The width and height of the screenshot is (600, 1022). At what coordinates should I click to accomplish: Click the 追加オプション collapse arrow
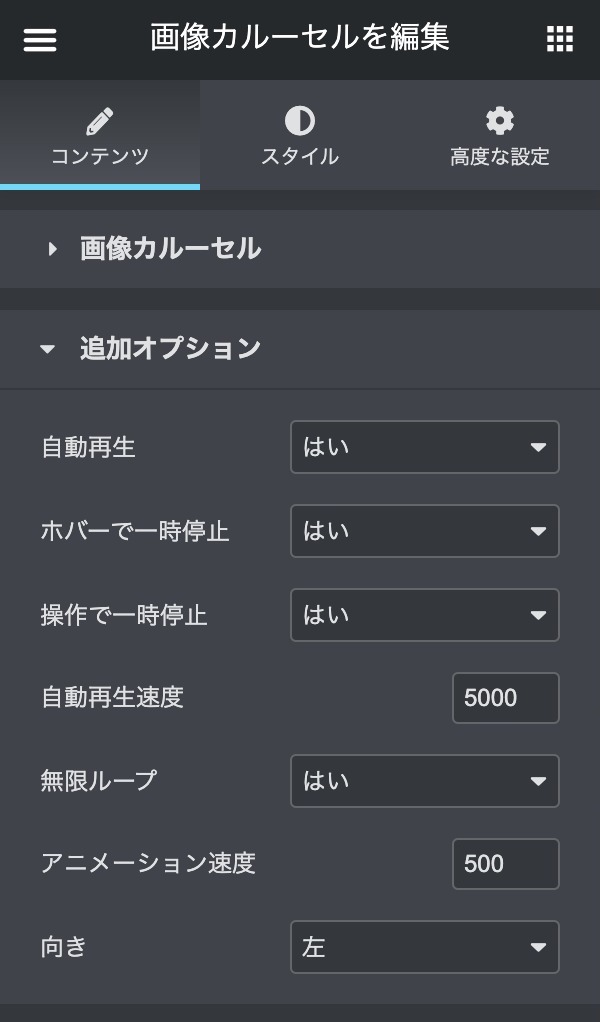[48, 350]
